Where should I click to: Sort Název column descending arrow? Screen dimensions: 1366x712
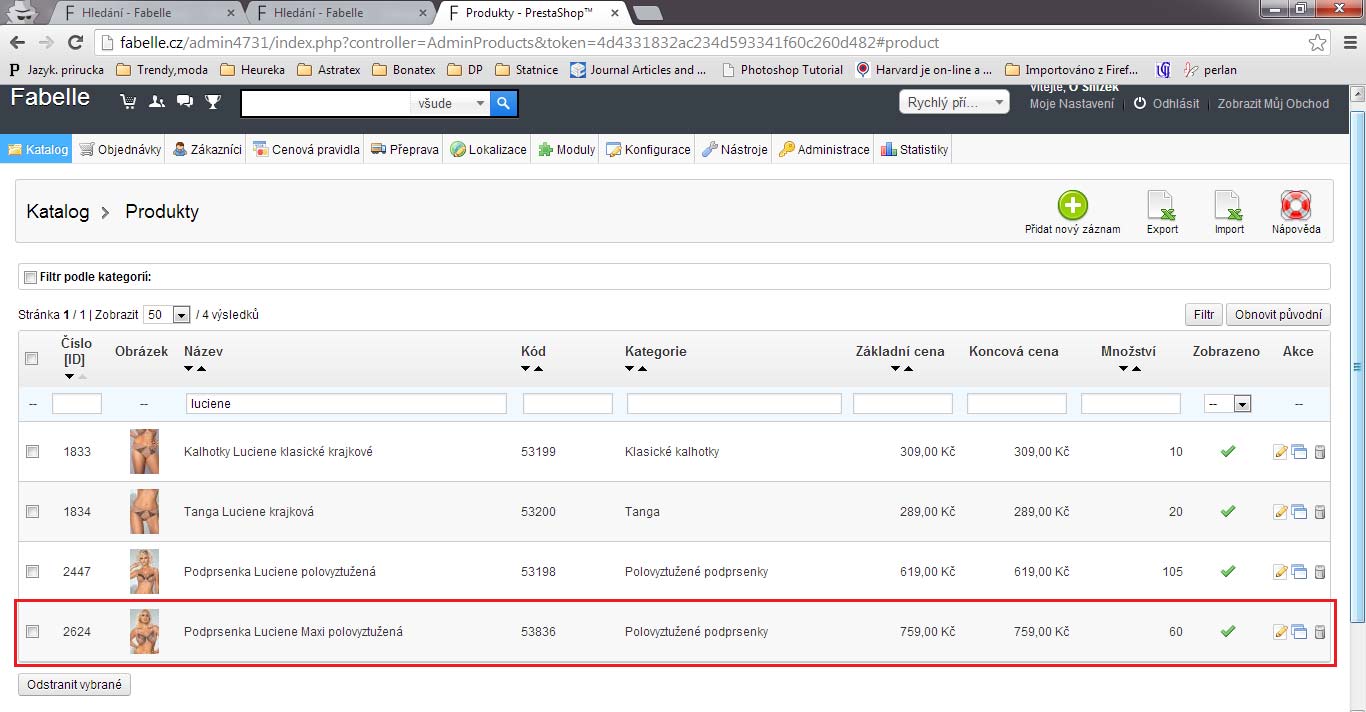tap(189, 369)
